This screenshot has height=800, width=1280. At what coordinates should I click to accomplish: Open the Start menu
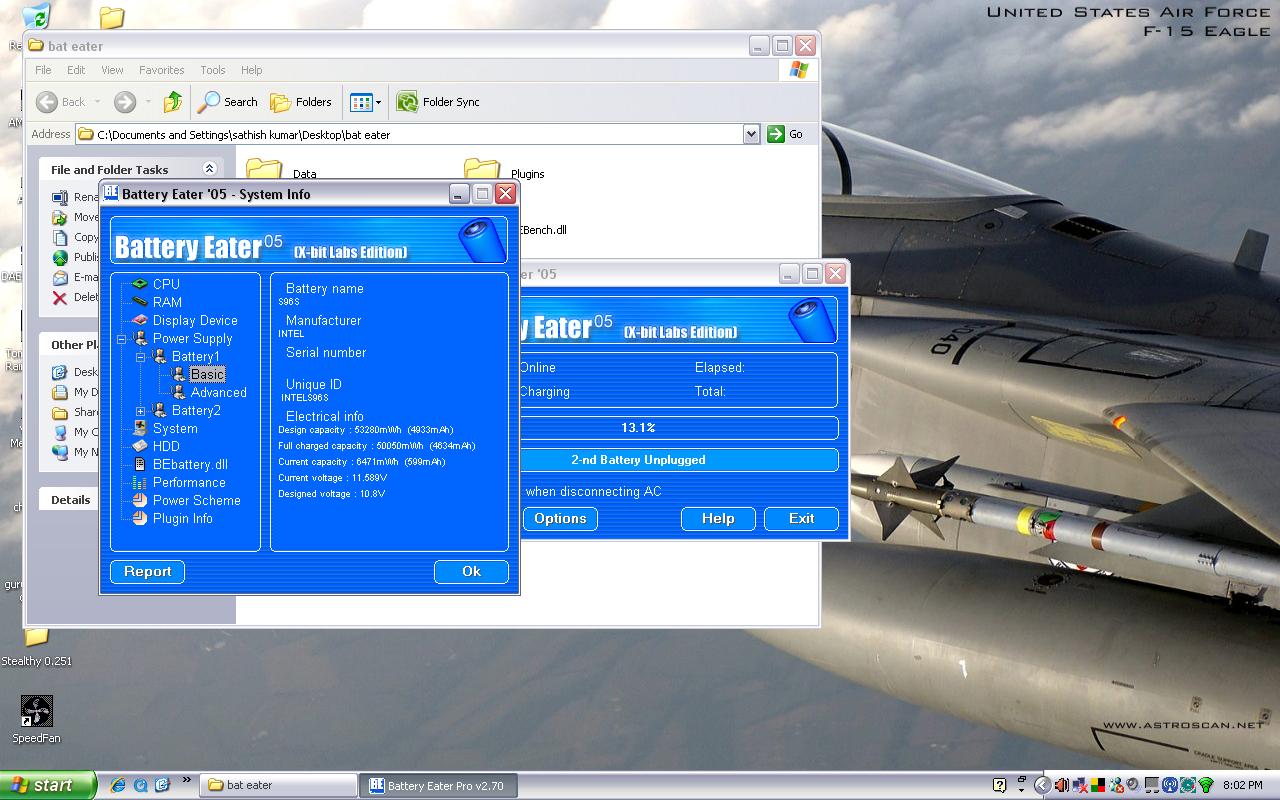click(48, 785)
